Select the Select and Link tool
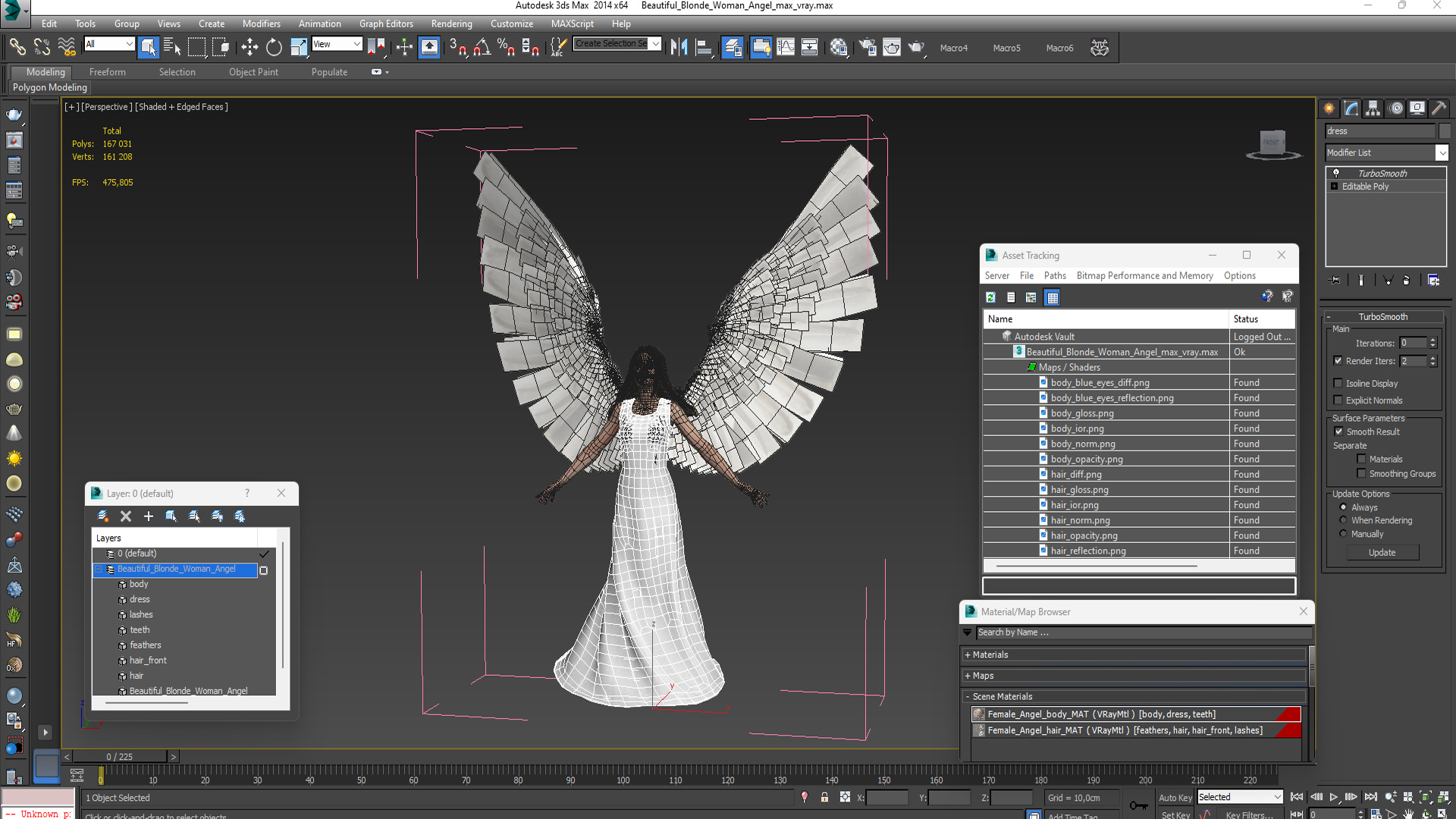1456x819 pixels. click(x=17, y=47)
